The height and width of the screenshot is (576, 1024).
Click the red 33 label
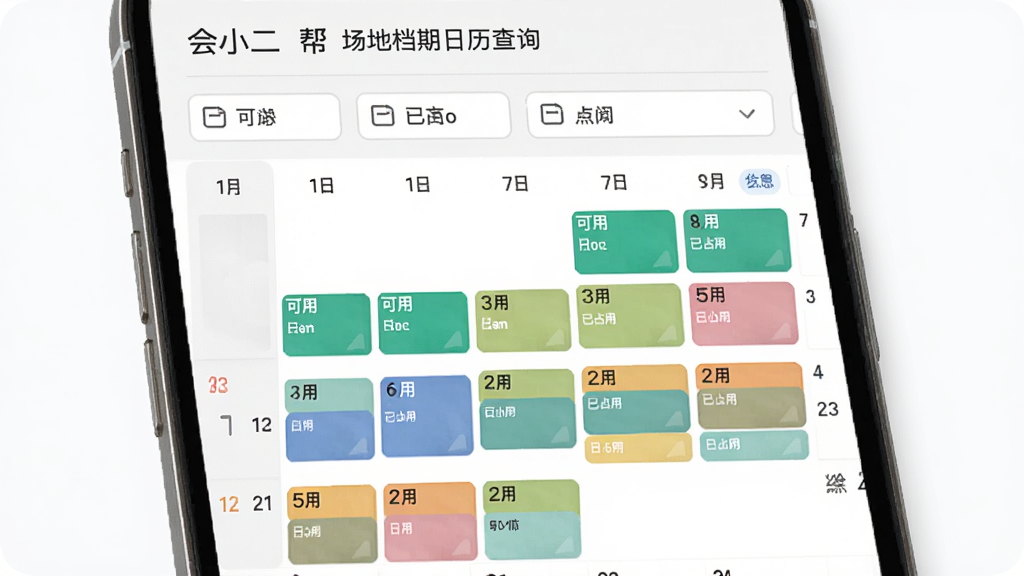point(218,385)
